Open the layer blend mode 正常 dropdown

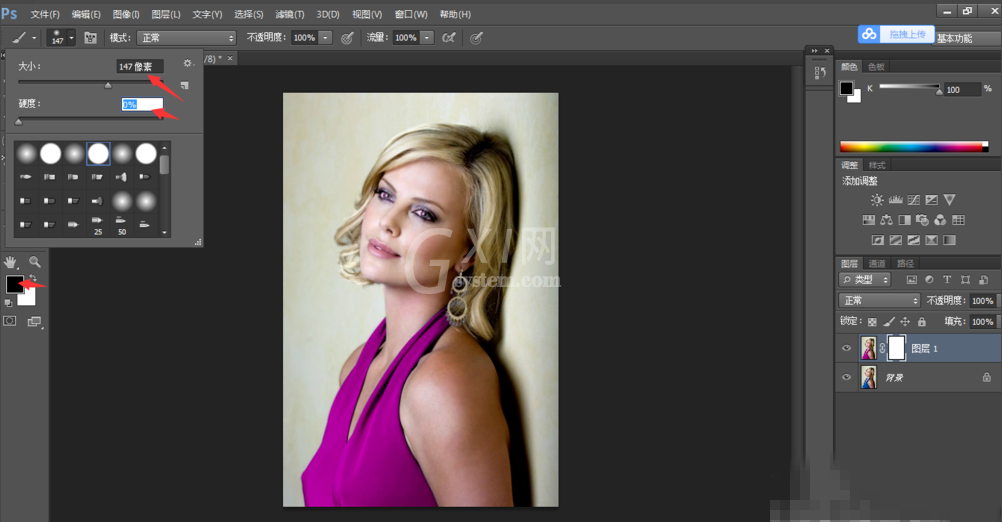pyautogui.click(x=879, y=300)
